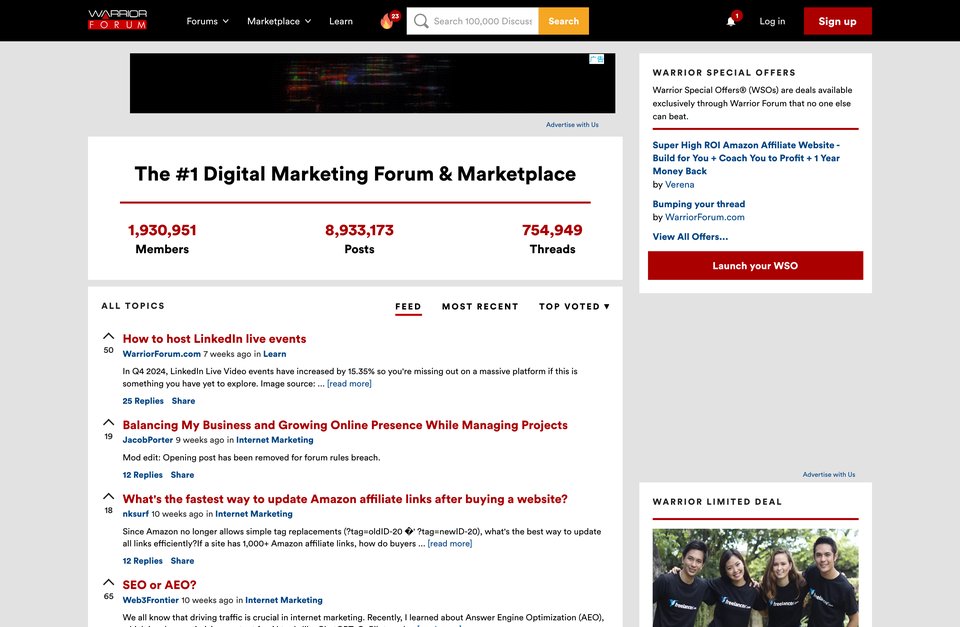This screenshot has width=960, height=627.
Task: Click Internet Marketing category on JacobPorter's thread
Action: 275,440
